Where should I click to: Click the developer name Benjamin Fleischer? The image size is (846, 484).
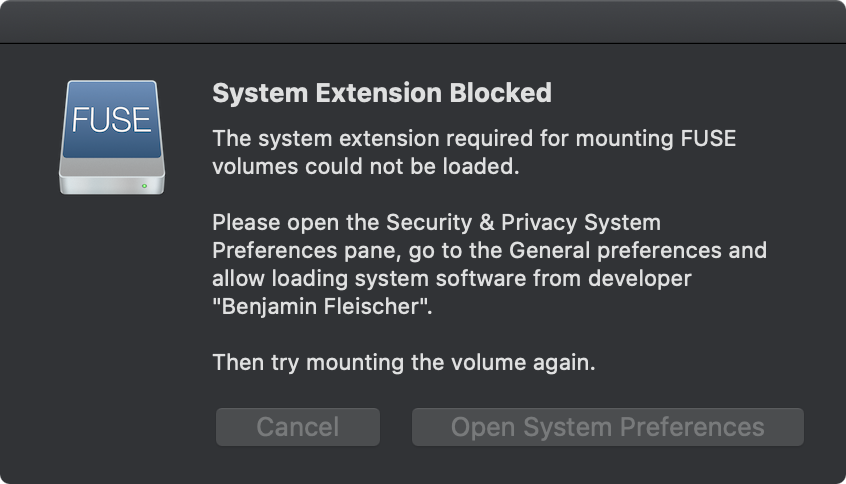coord(322,306)
